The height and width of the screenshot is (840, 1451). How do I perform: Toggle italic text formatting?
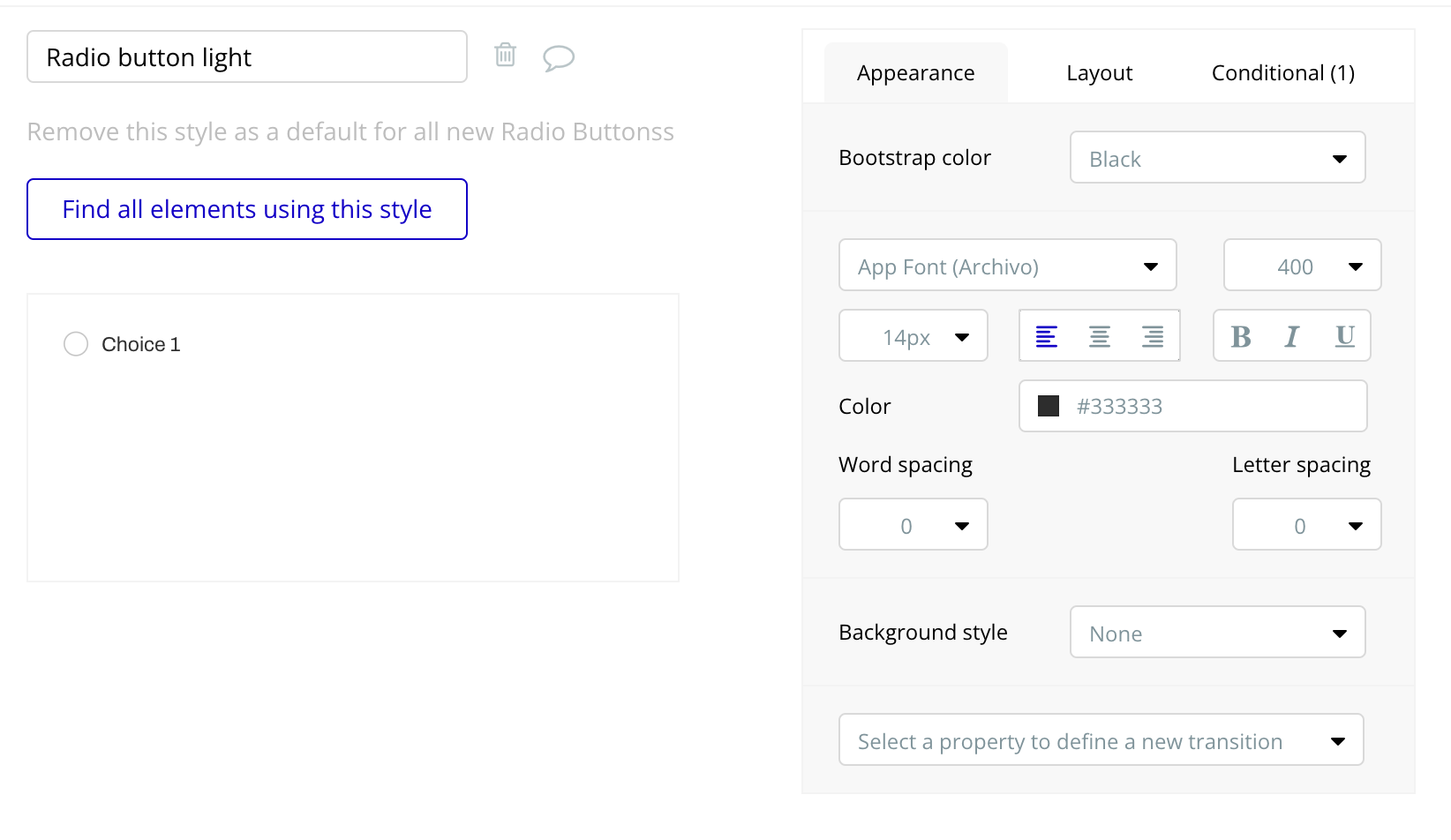[x=1292, y=336]
